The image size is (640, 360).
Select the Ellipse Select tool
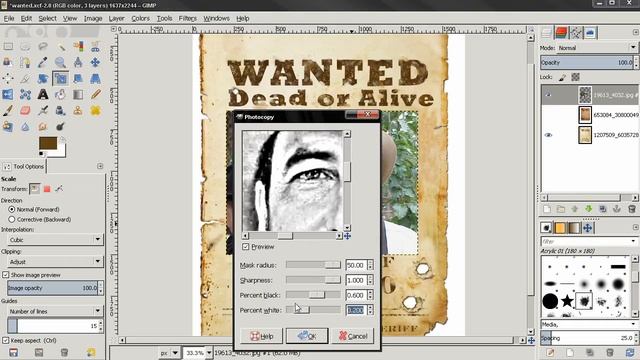(x=25, y=47)
